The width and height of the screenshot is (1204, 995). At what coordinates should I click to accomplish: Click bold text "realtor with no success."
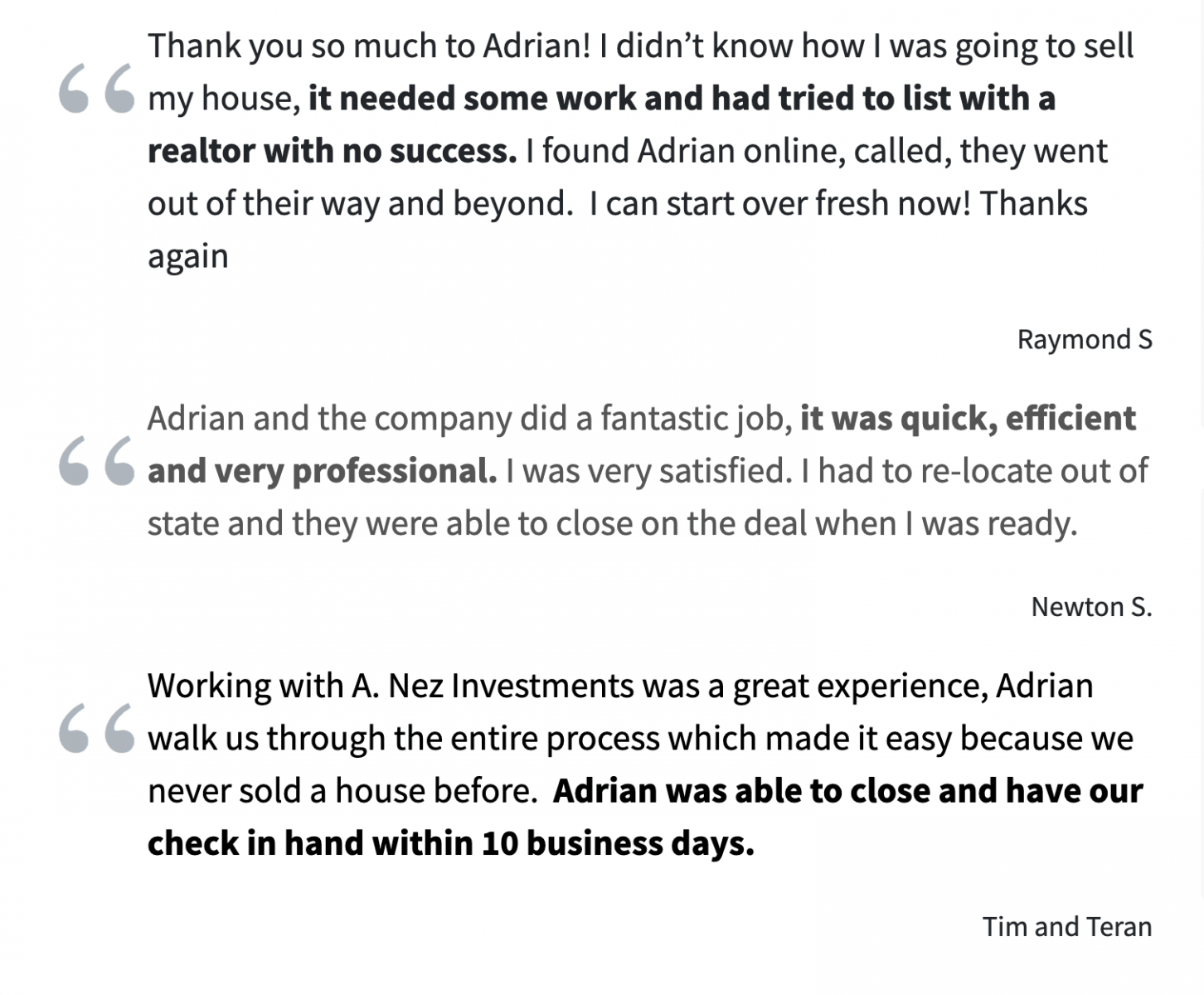point(332,151)
